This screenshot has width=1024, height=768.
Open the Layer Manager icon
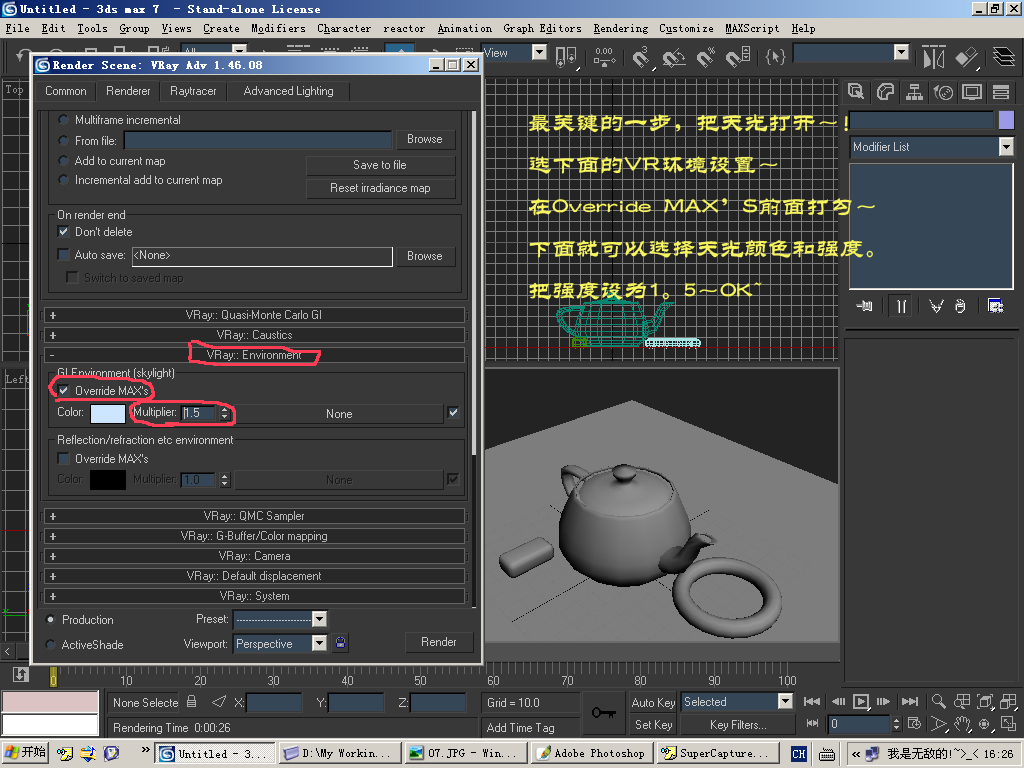pyautogui.click(x=1004, y=57)
